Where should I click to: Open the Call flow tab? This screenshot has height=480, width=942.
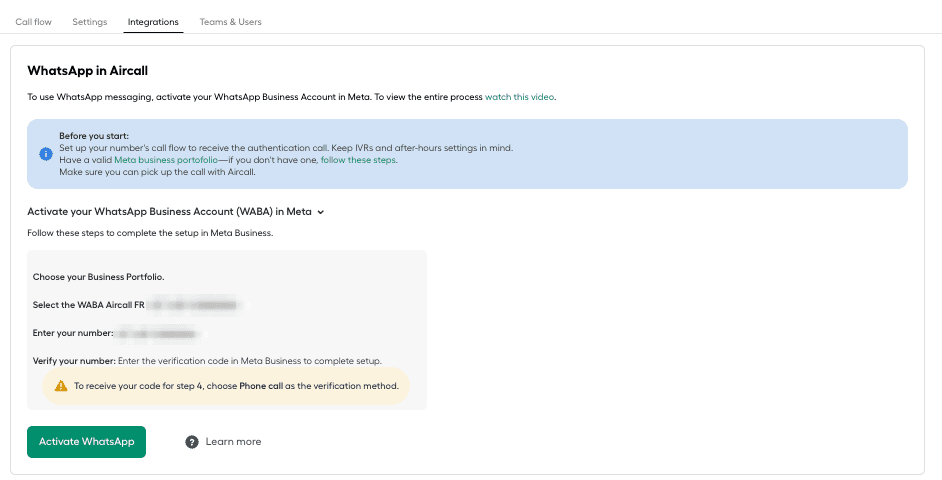34,22
